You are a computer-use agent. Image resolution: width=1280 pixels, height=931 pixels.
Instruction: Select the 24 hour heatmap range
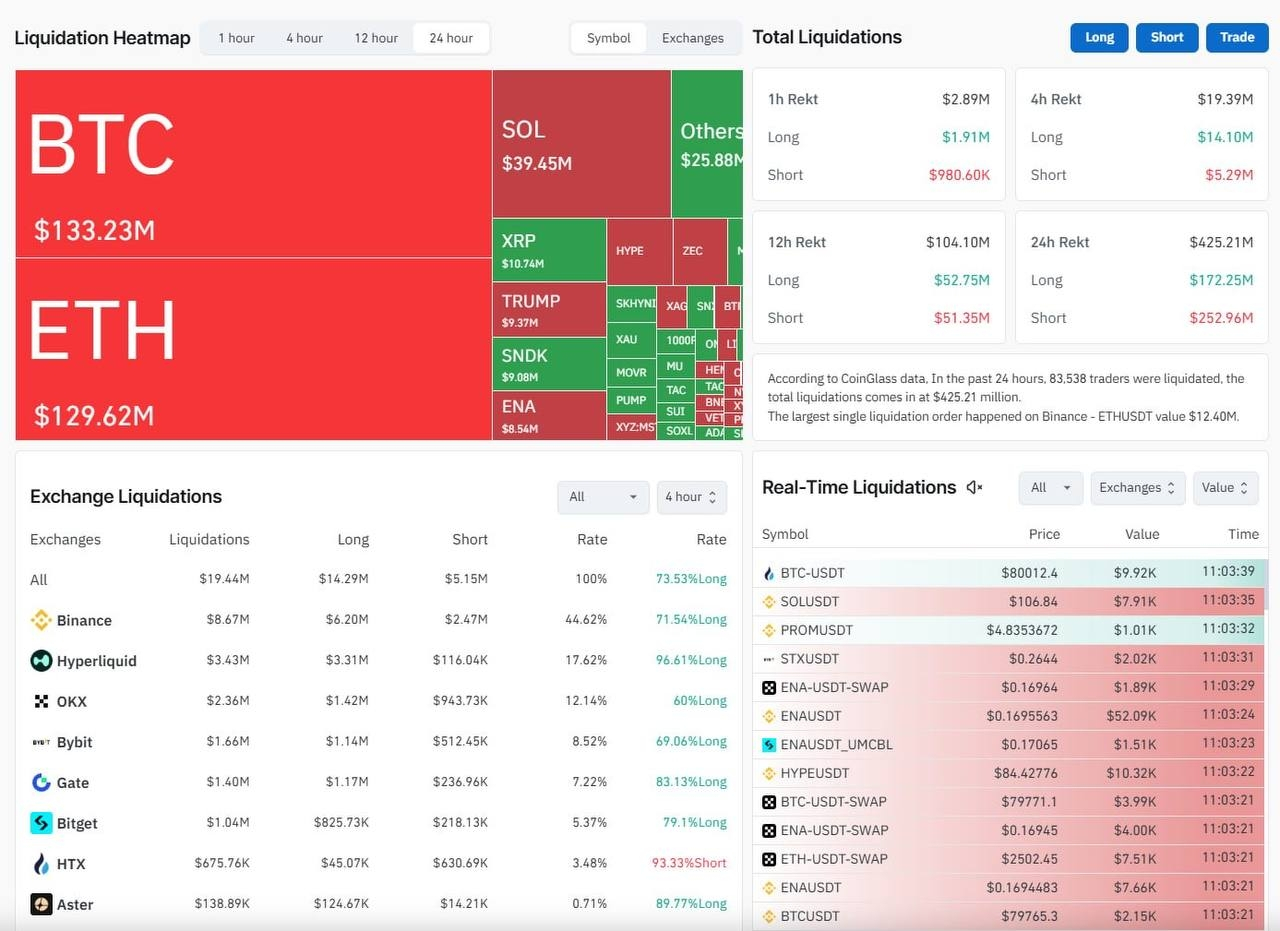[x=451, y=38]
